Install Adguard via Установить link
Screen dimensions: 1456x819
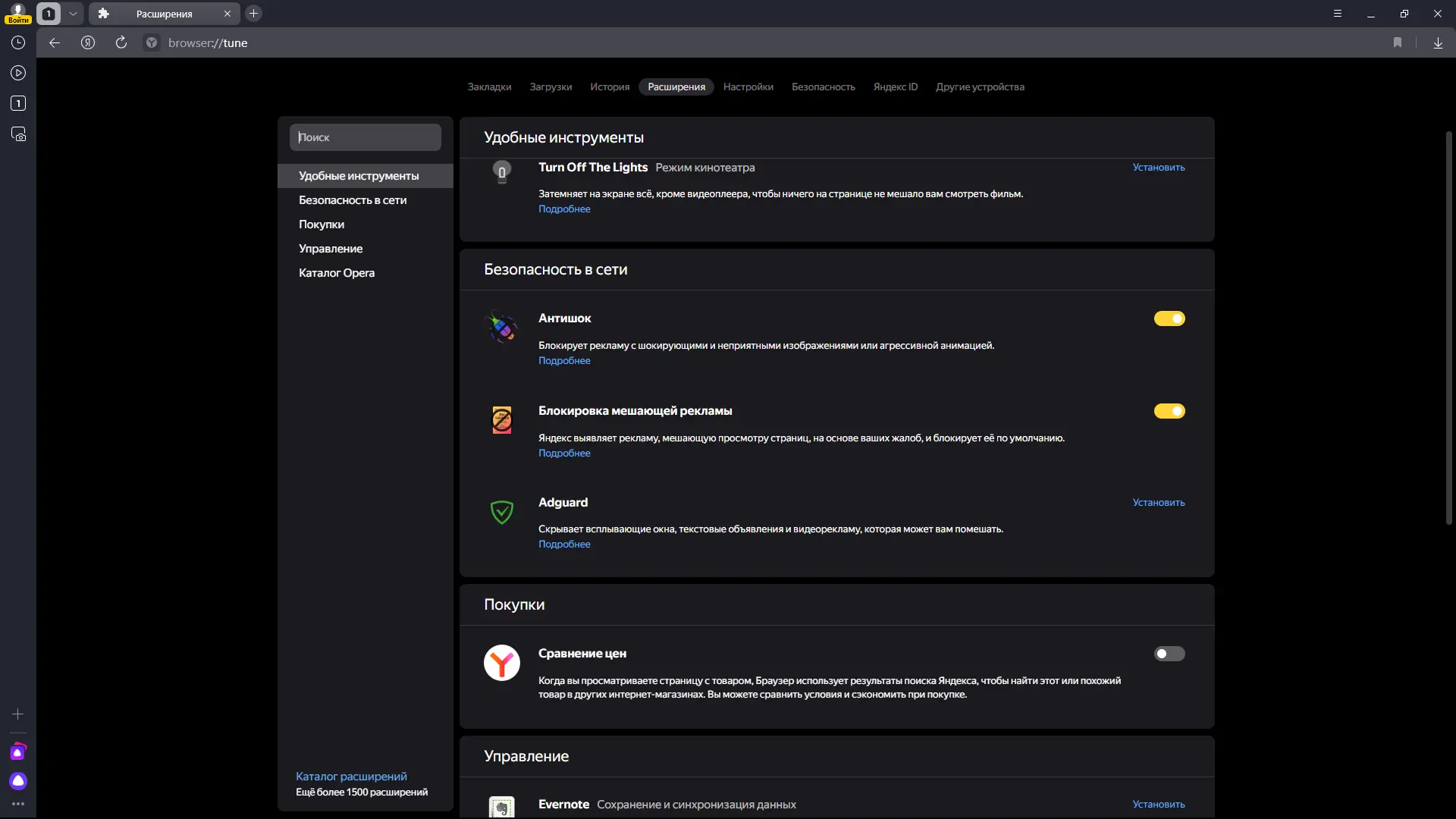(1158, 503)
